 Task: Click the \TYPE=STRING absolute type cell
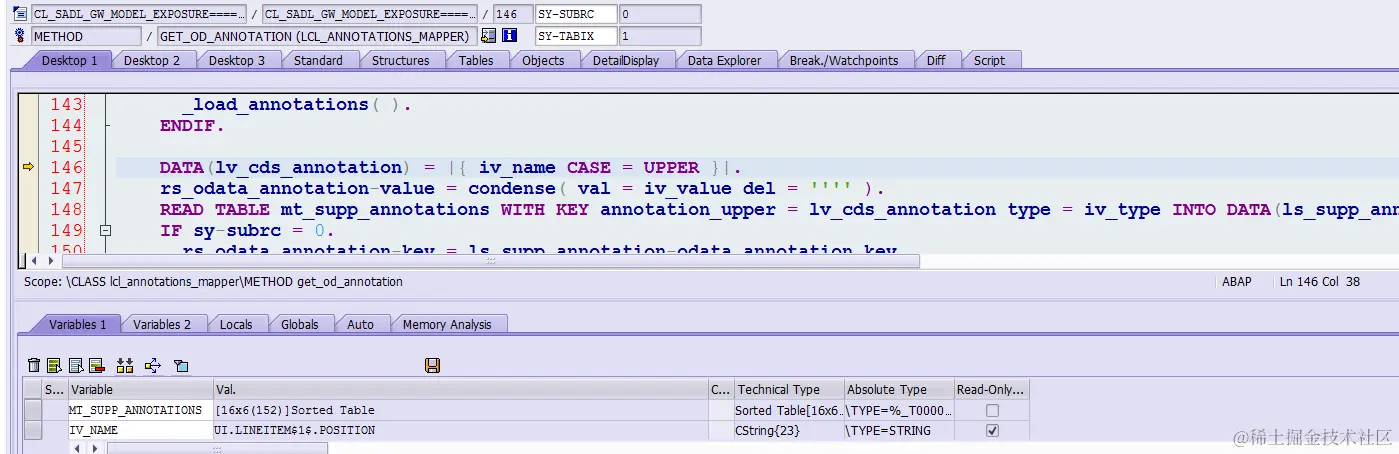tap(898, 431)
